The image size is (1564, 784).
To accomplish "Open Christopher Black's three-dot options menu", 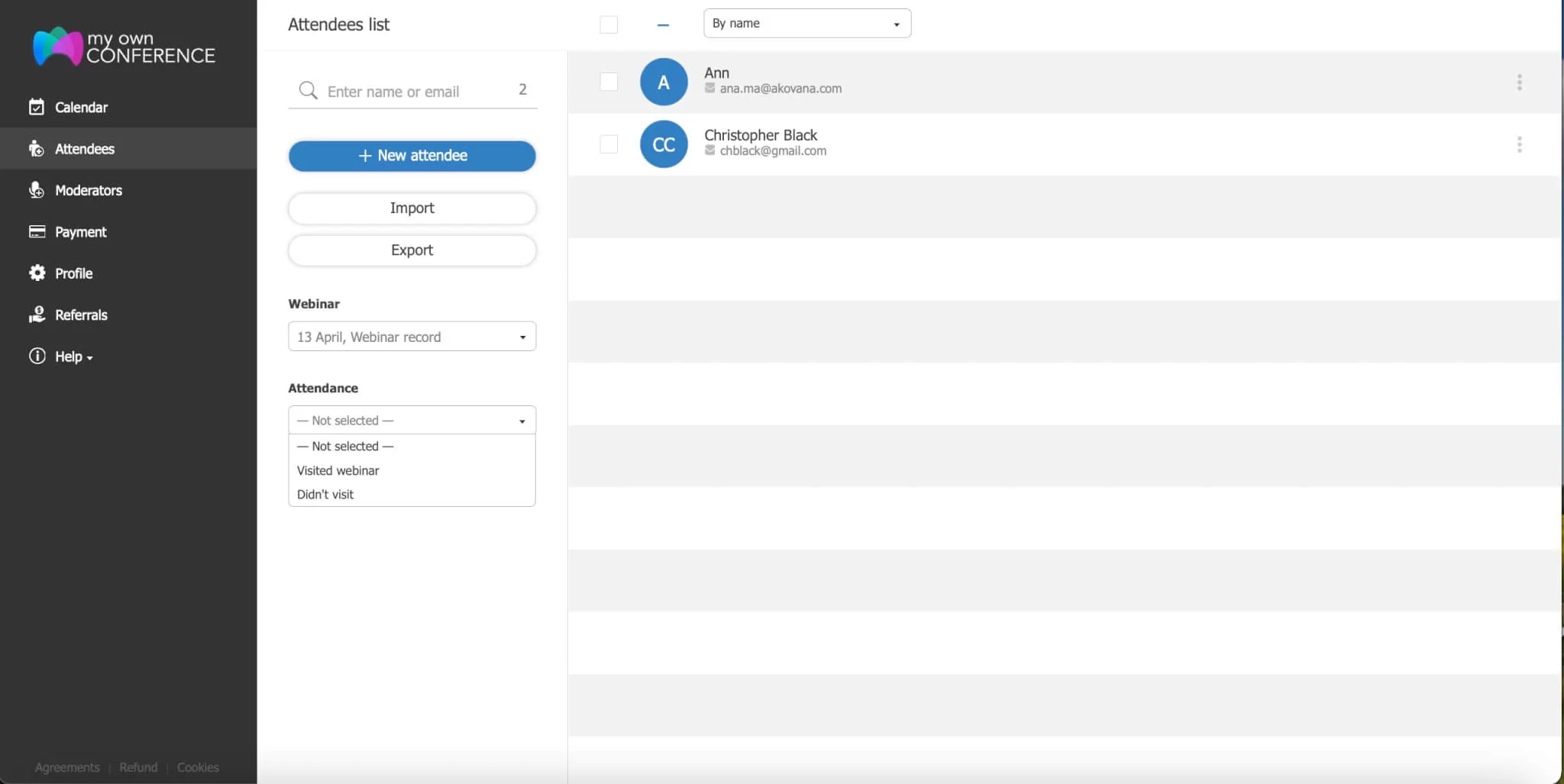I will pos(1519,144).
